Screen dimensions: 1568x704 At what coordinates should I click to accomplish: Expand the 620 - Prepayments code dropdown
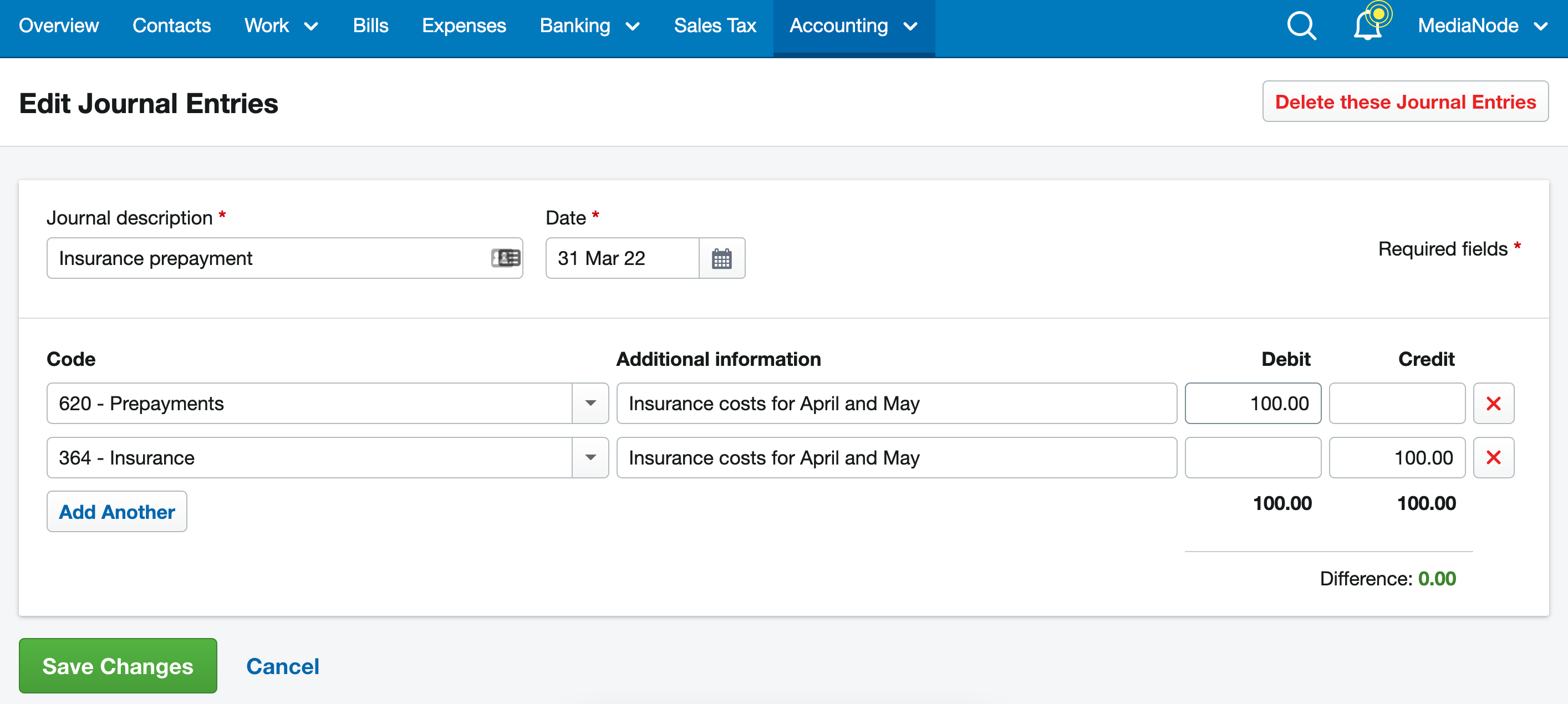click(x=590, y=404)
